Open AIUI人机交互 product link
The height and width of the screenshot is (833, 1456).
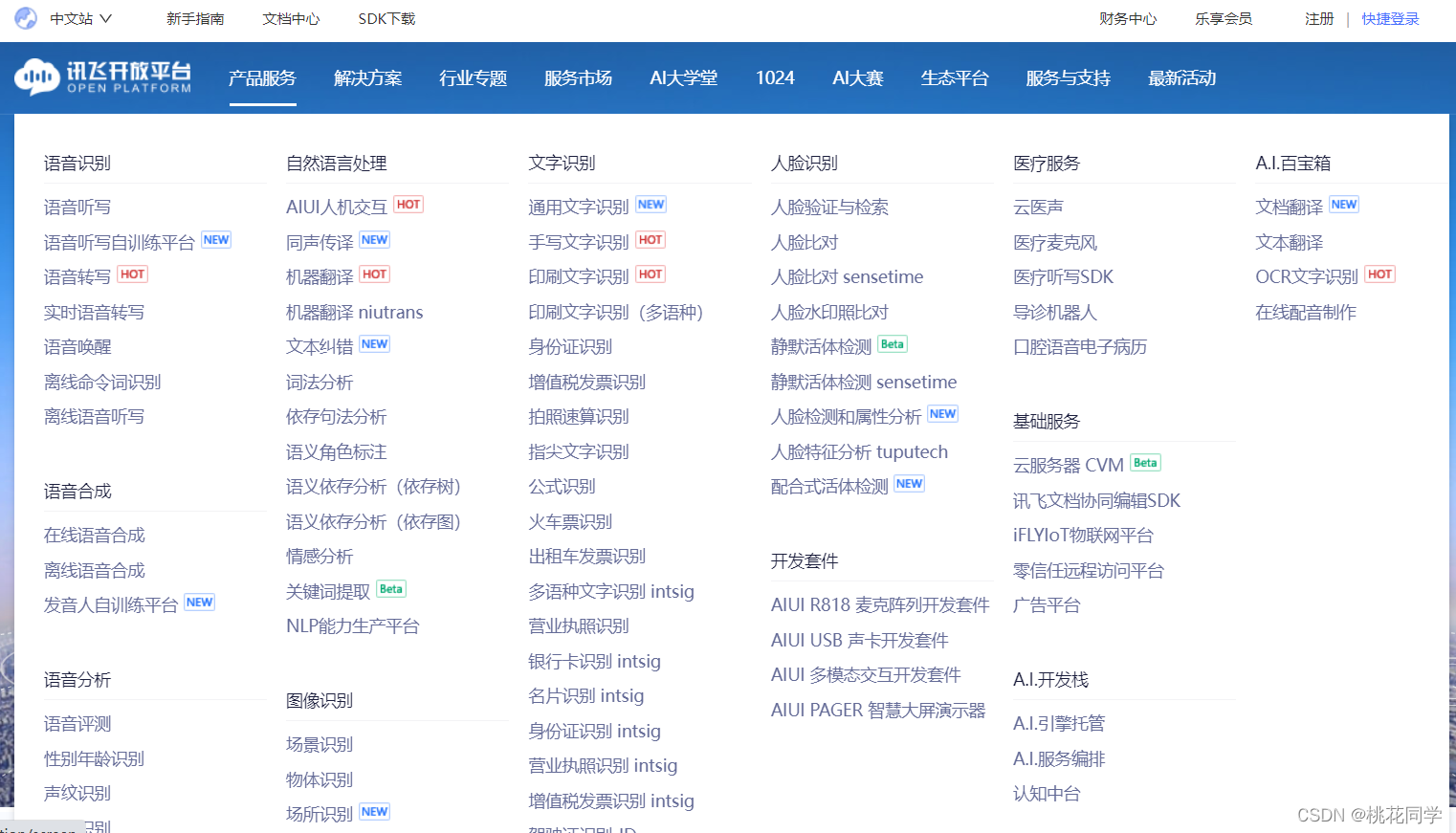[x=337, y=208]
